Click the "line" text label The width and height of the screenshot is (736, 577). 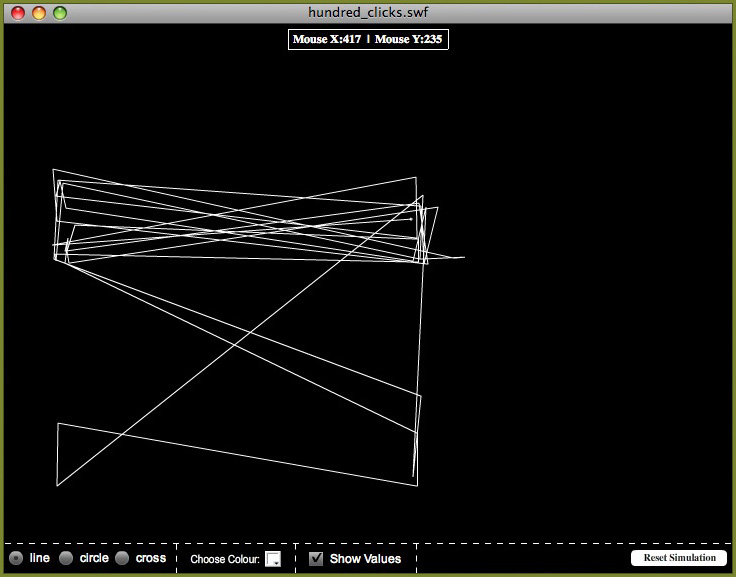tap(39, 558)
